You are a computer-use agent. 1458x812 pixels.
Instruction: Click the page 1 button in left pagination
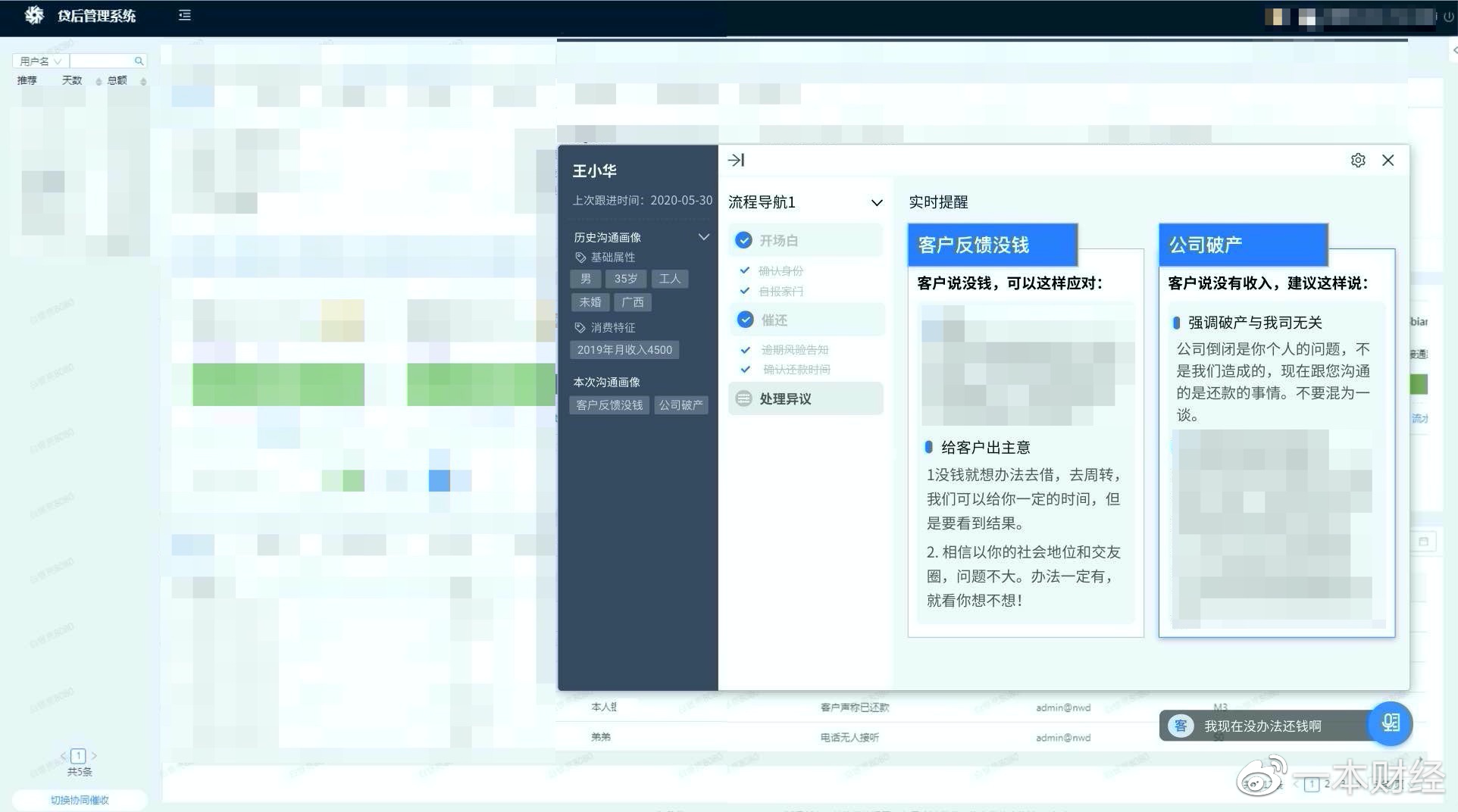pyautogui.click(x=78, y=756)
